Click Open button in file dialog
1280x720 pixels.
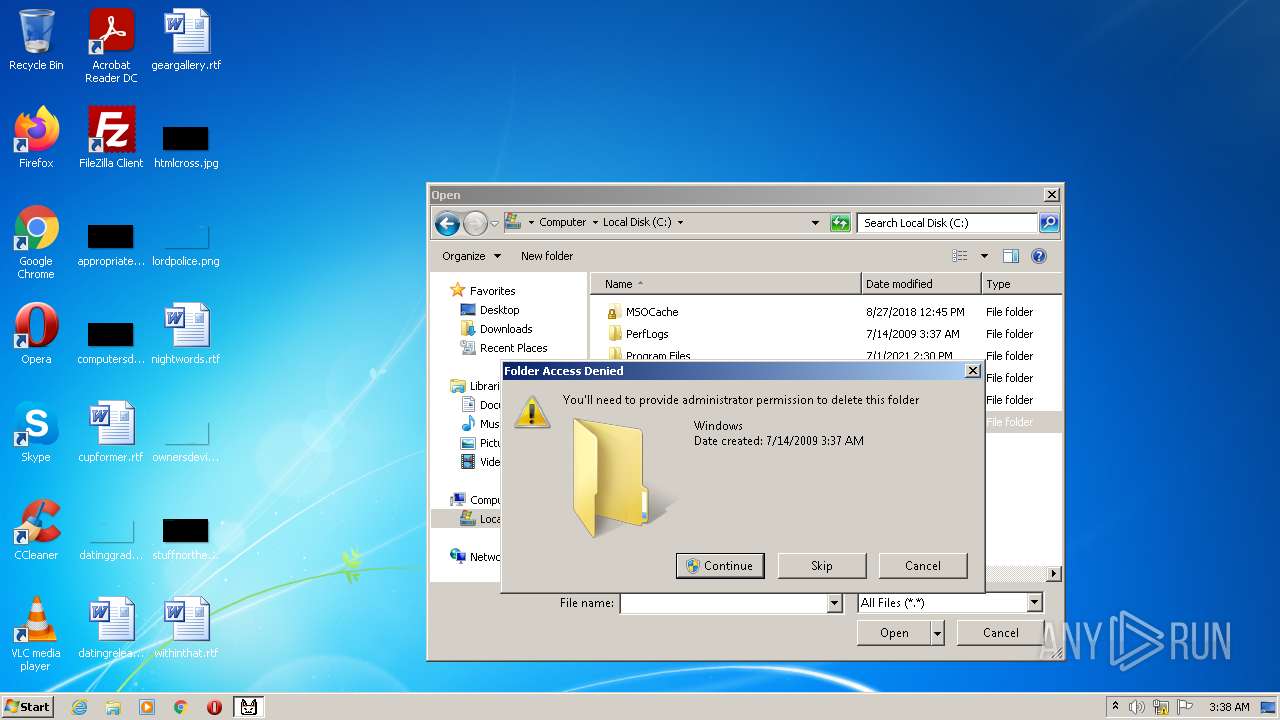pos(894,633)
